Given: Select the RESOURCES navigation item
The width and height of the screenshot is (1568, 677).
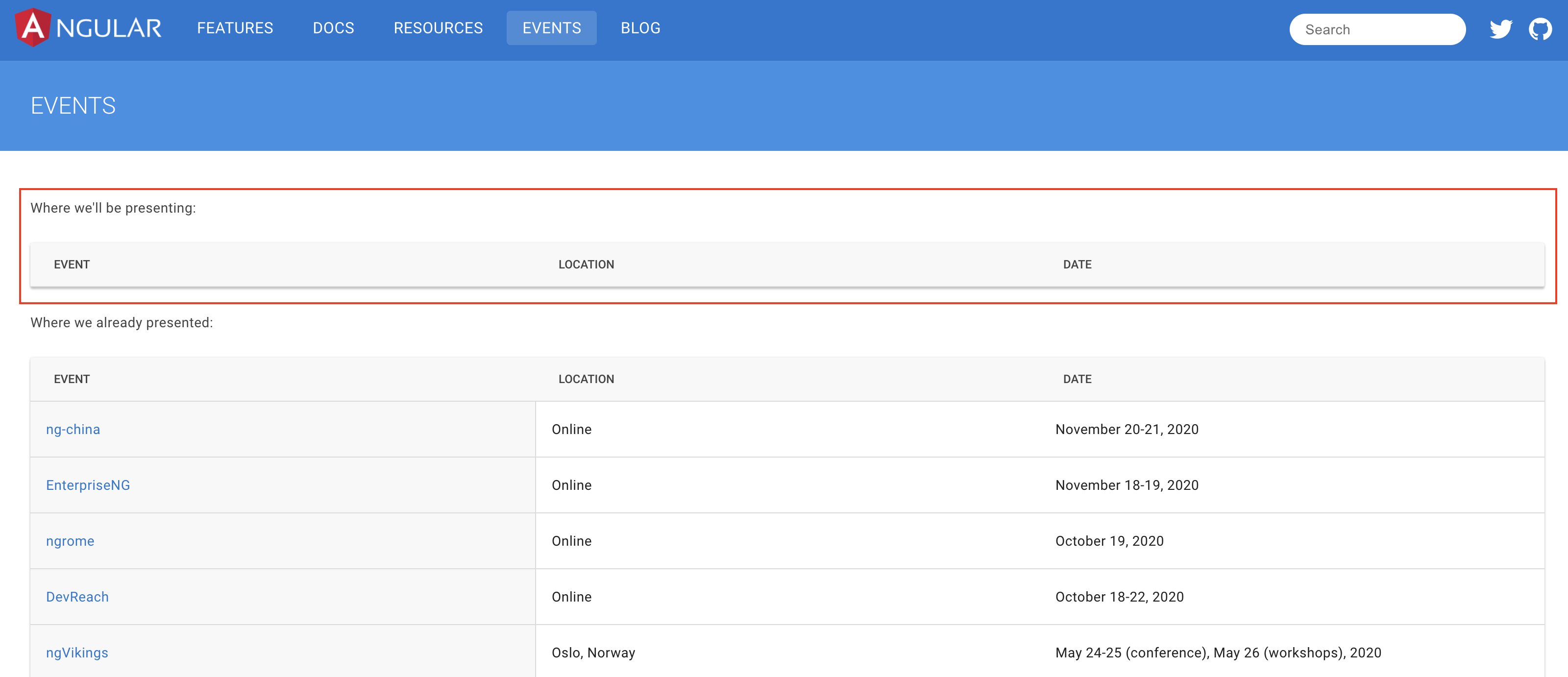Looking at the screenshot, I should 438,28.
